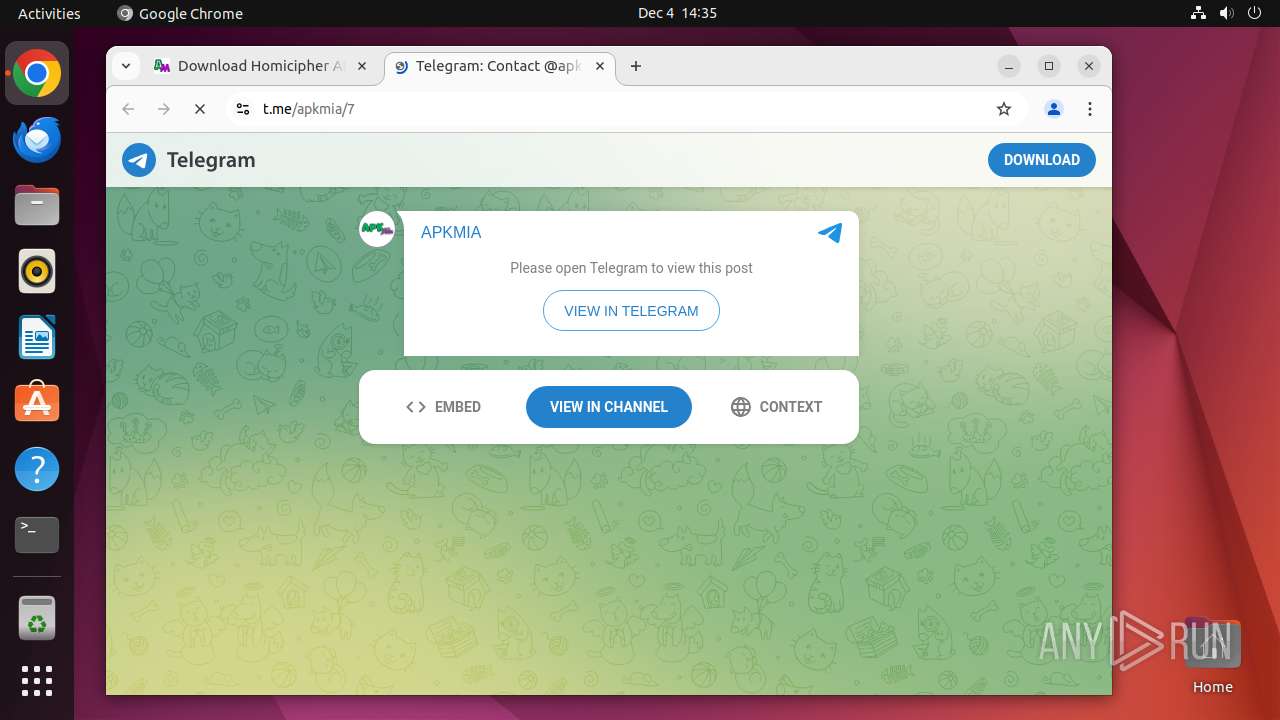
Task: Go forward in browser history
Action: click(164, 109)
